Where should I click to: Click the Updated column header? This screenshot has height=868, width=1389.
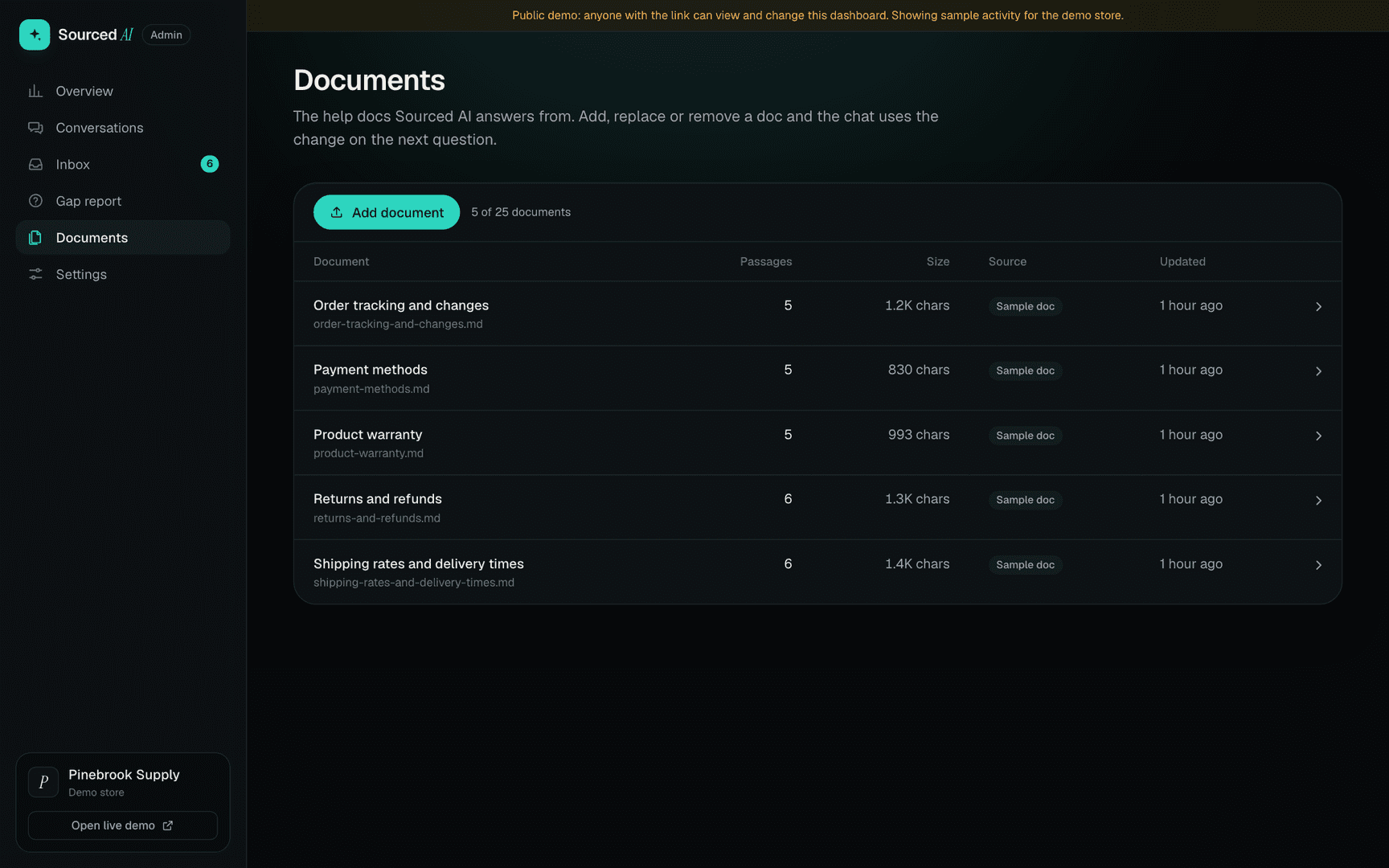pos(1182,261)
